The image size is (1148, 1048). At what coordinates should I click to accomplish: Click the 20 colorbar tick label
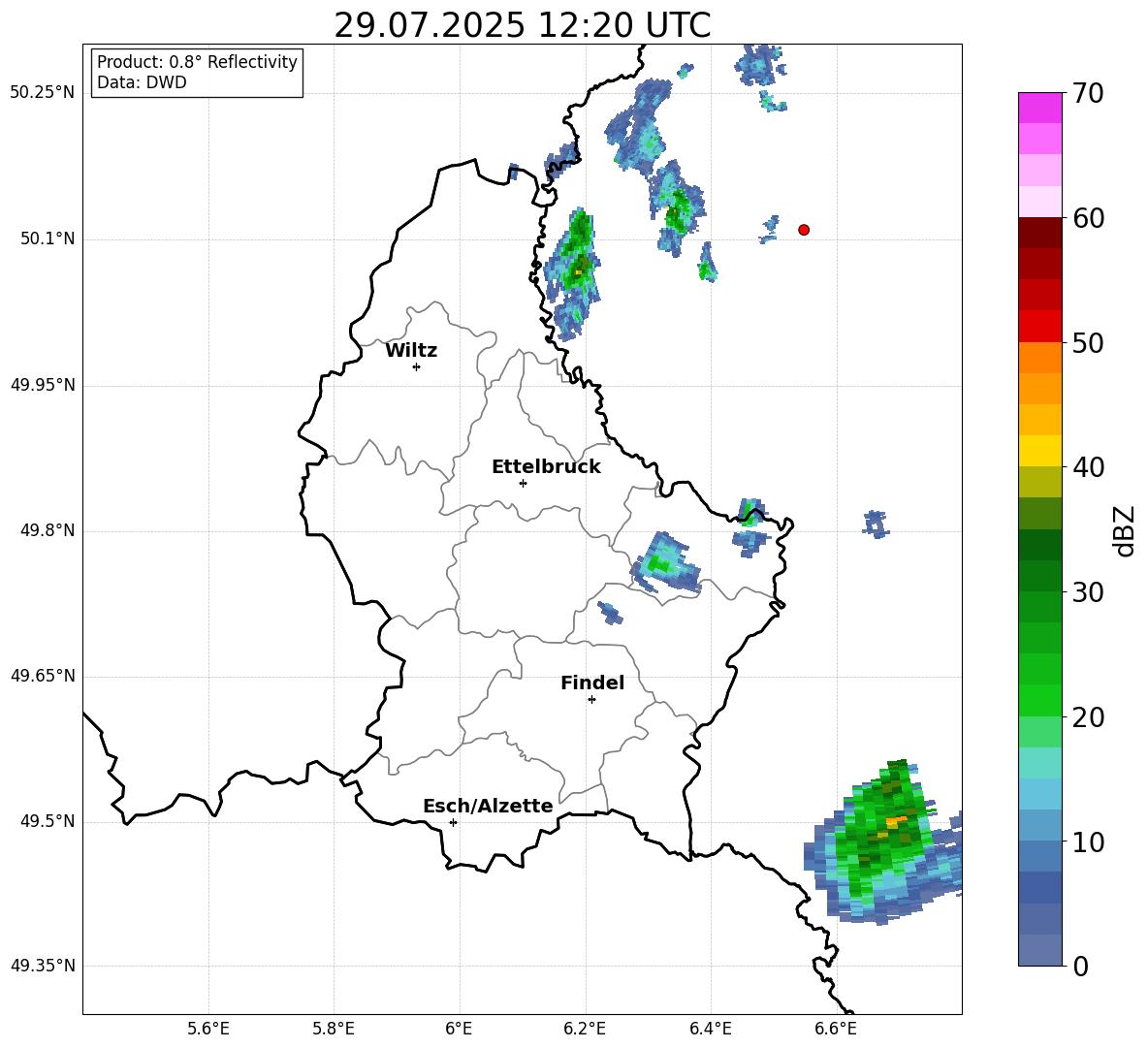1088,716
